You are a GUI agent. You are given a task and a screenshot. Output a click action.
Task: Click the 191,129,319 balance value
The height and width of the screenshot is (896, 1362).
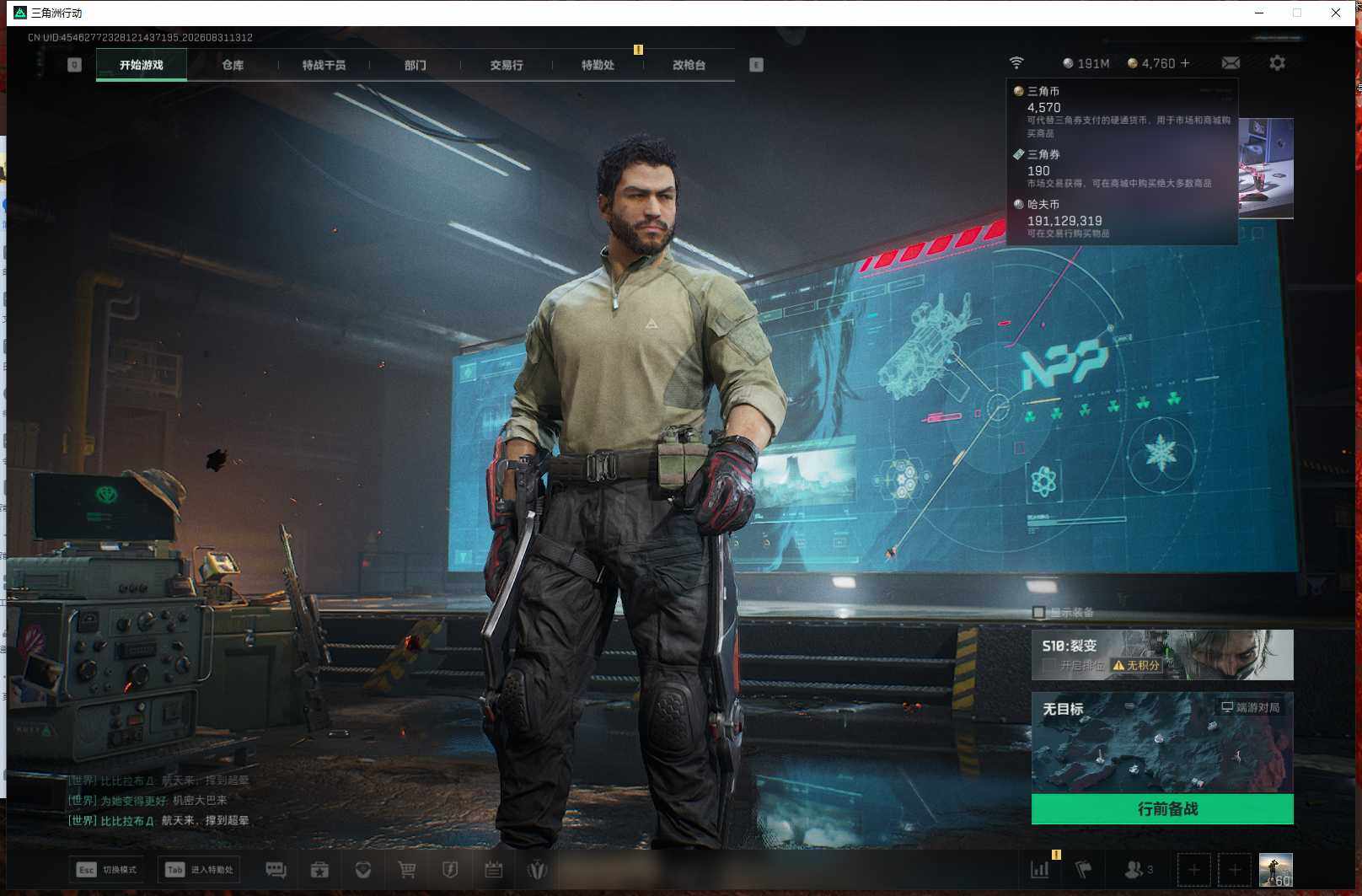[1064, 221]
